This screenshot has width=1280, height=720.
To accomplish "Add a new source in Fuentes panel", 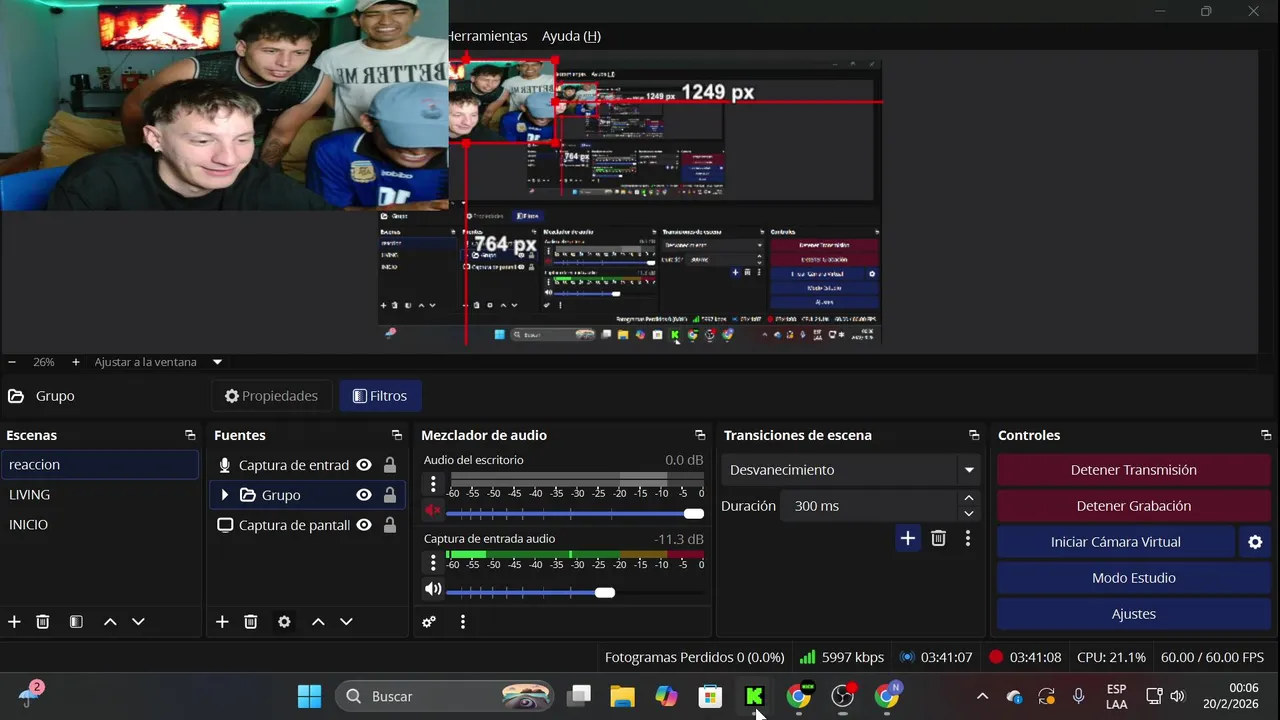I will click(222, 622).
